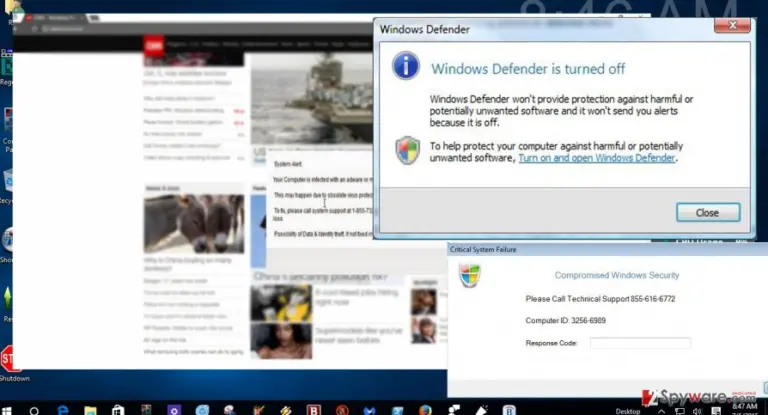The image size is (768, 415).
Task: Click 'Turn on and open Windows Defender' link
Action: [x=597, y=158]
